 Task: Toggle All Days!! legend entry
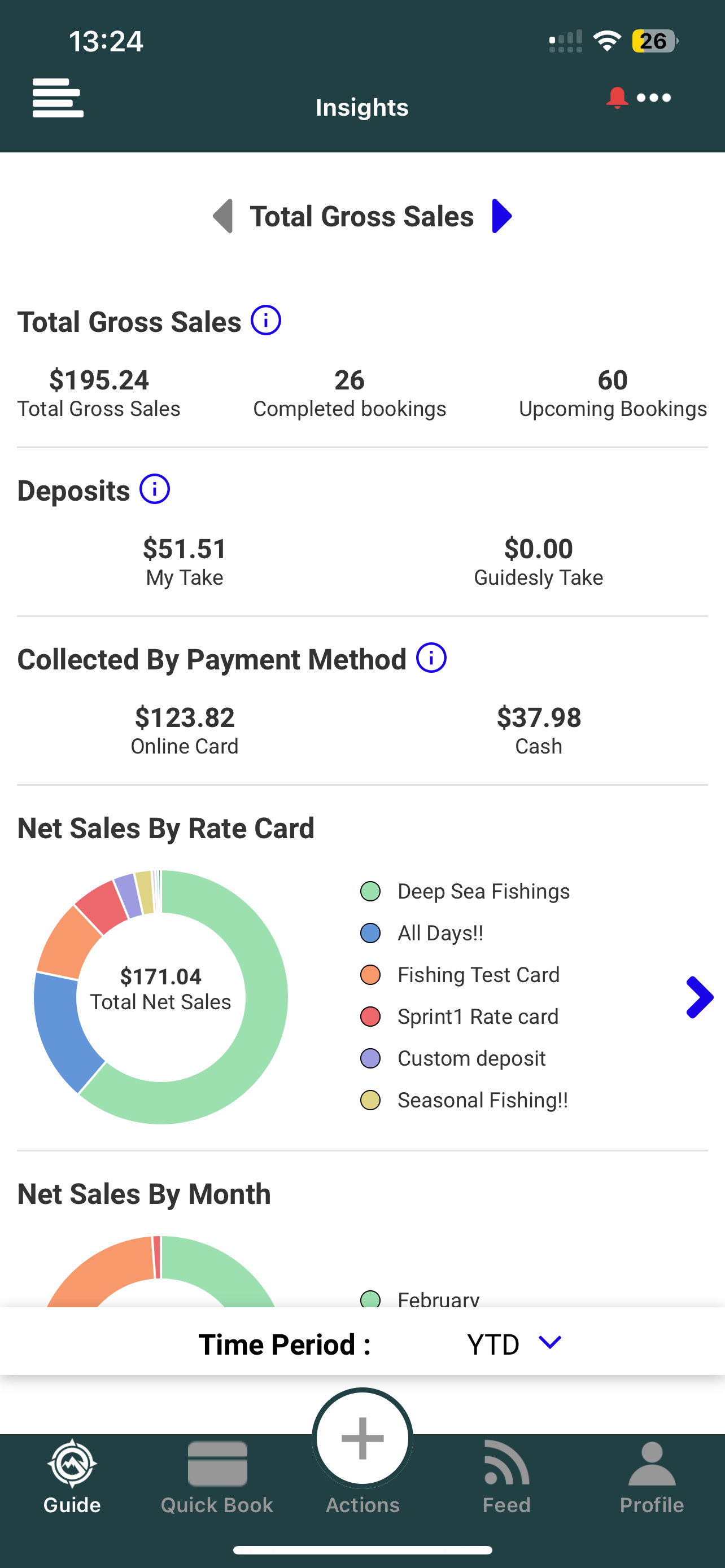coord(440,933)
